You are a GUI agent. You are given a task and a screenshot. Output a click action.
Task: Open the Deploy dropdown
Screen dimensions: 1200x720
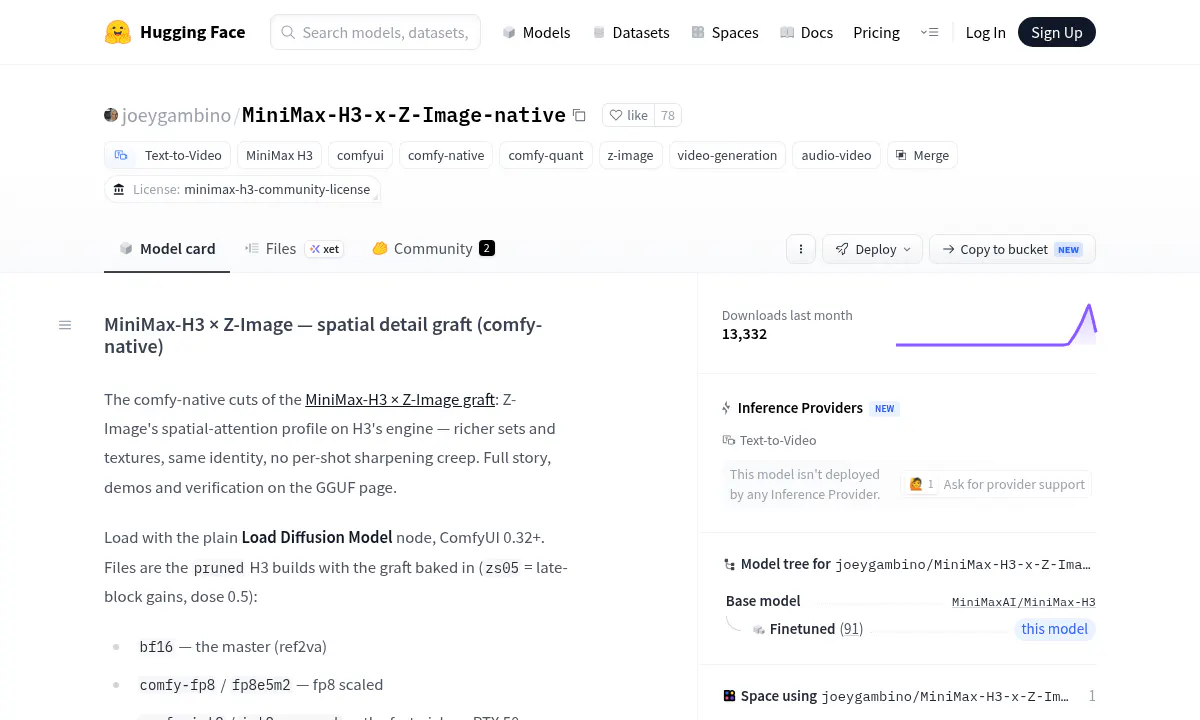click(x=872, y=249)
